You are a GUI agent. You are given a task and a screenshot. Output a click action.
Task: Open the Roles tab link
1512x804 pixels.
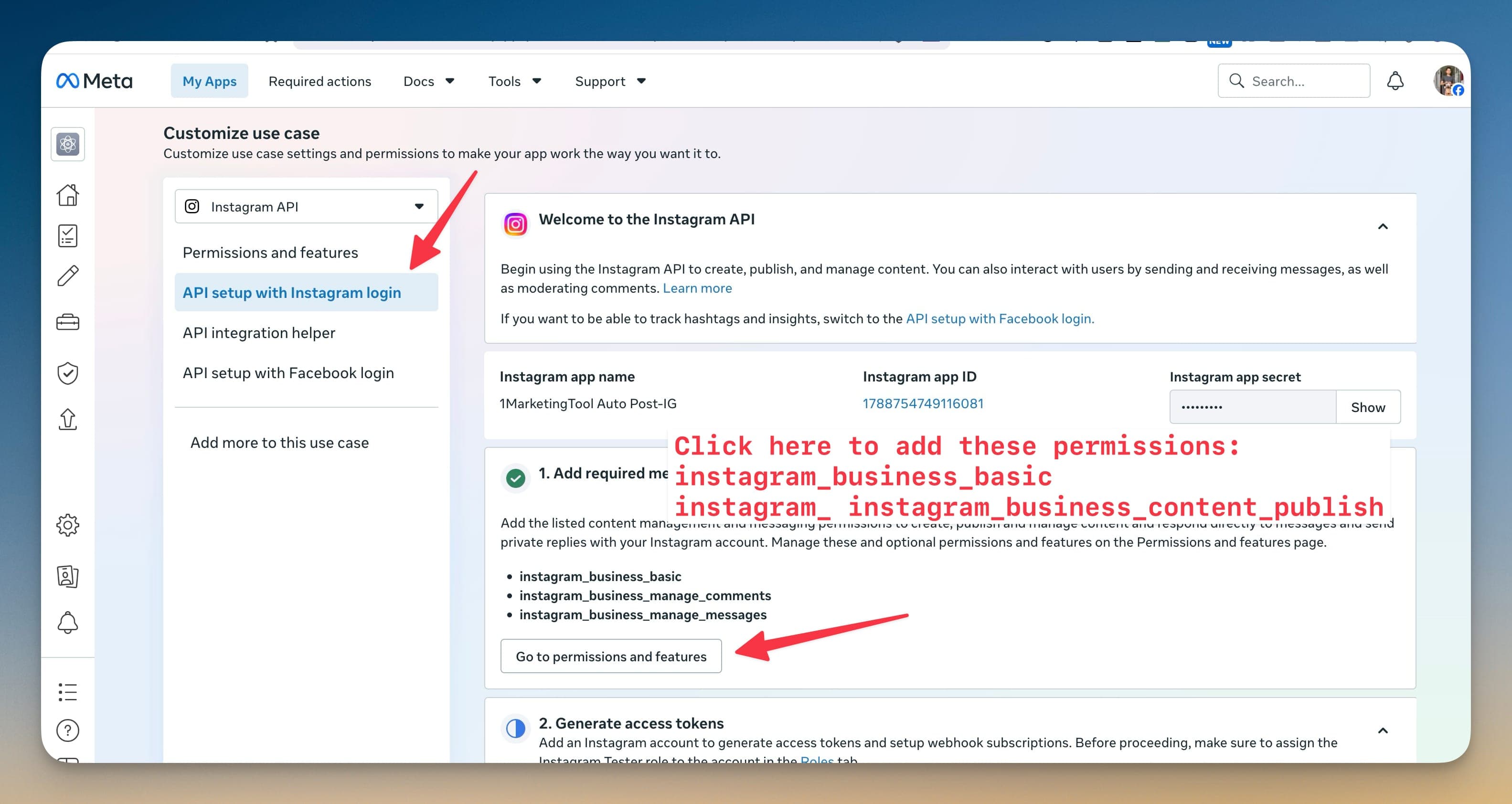(x=817, y=760)
